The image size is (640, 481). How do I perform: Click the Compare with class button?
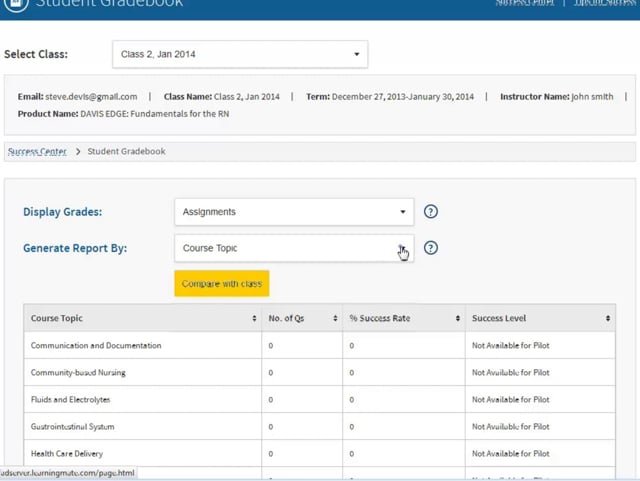(x=222, y=283)
